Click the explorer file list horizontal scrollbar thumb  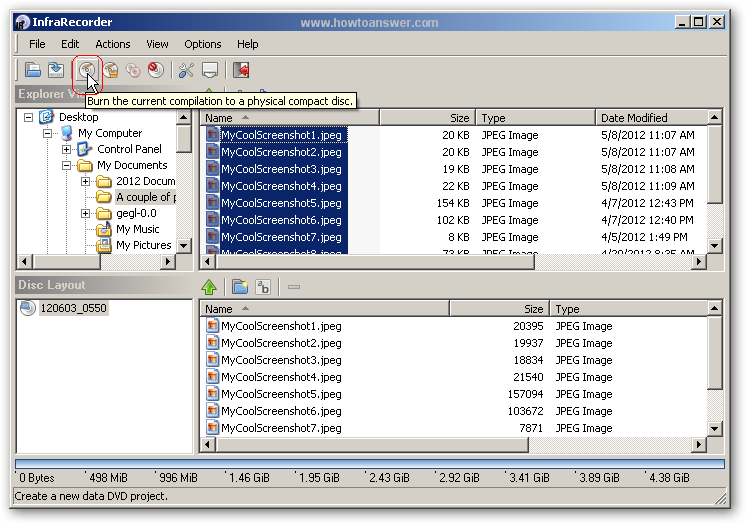[374, 261]
